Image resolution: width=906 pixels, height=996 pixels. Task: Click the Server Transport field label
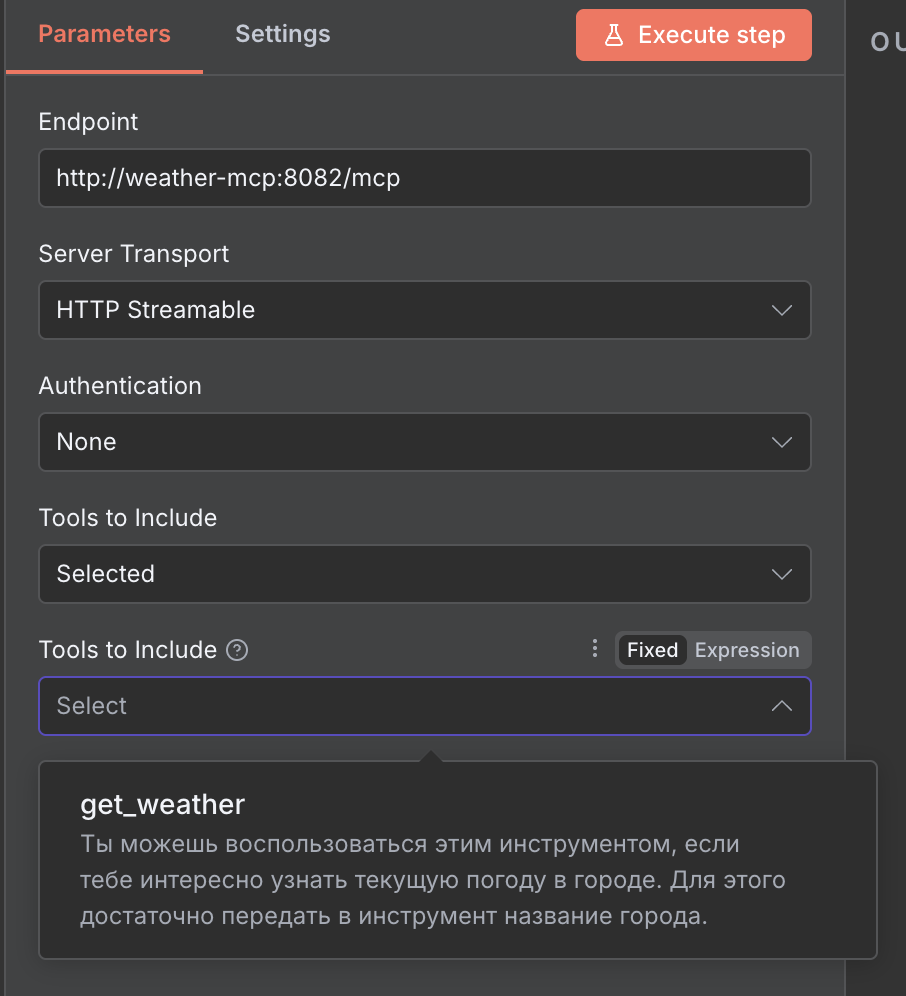pos(133,254)
